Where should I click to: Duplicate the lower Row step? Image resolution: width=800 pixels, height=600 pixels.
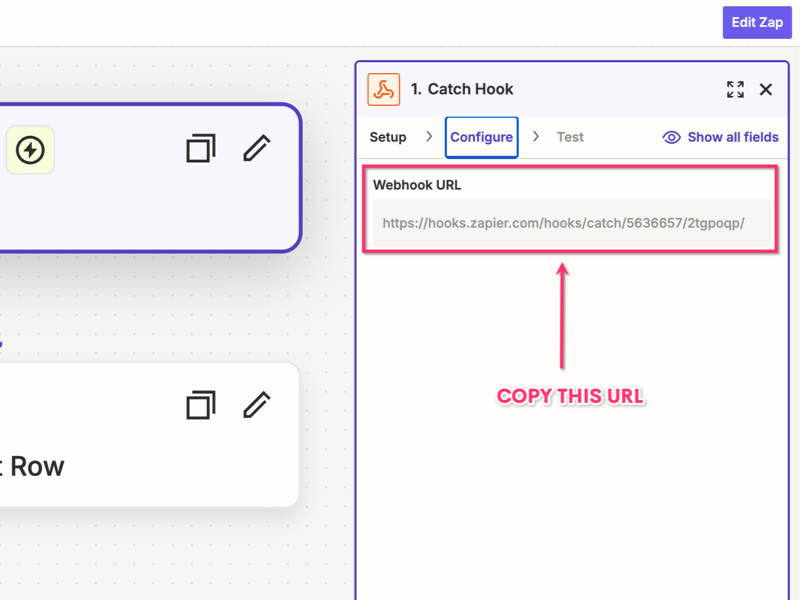coord(200,405)
